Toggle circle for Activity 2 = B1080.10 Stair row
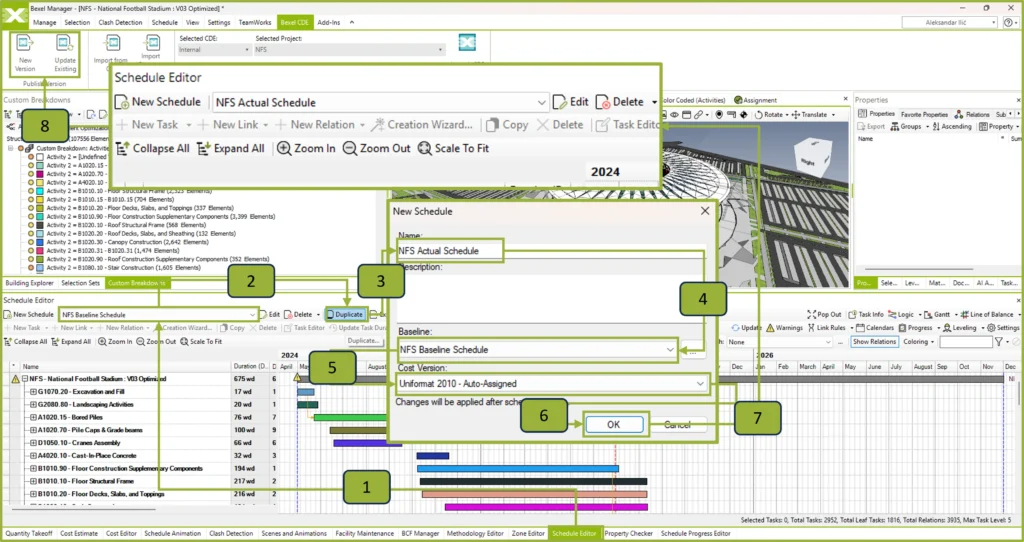Screen dimensions: 1024x542 click(x=30, y=268)
